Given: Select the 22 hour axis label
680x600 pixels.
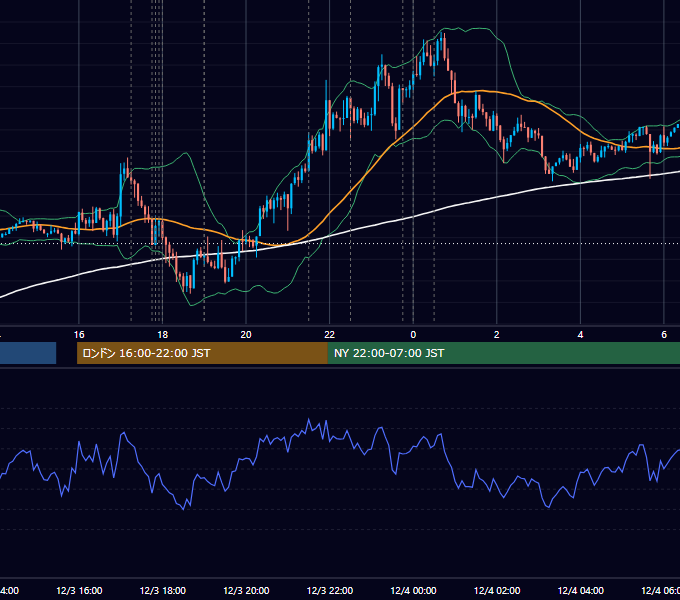Looking at the screenshot, I should [x=330, y=335].
